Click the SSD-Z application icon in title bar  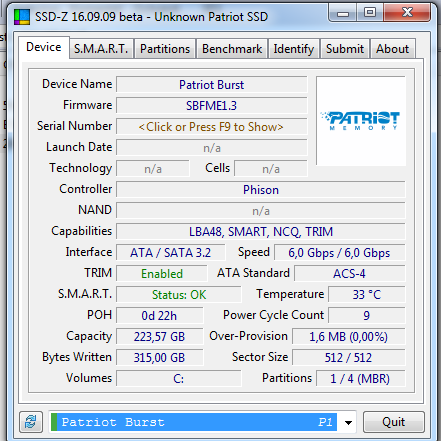22,17
